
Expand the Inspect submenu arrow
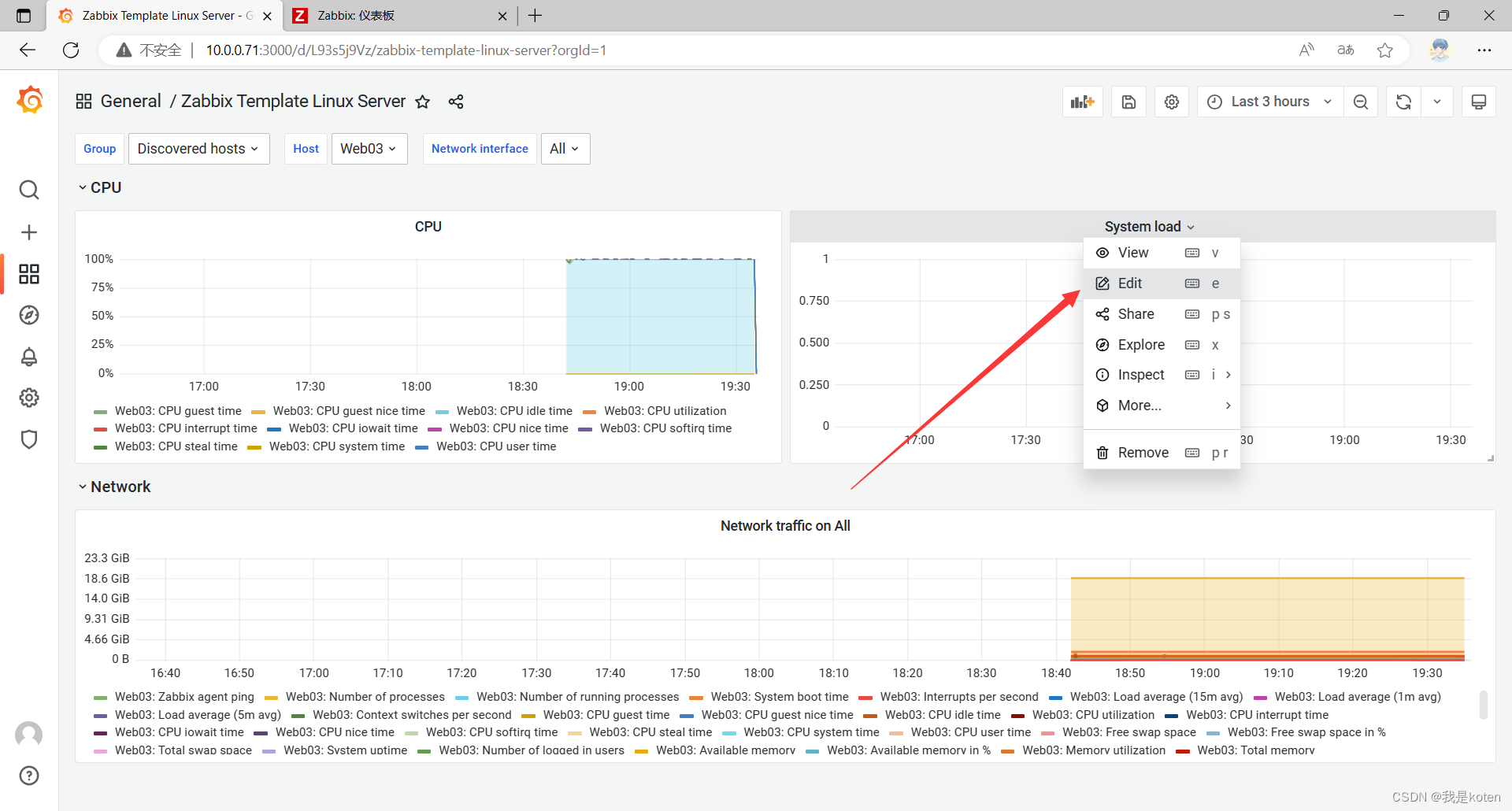[1228, 375]
